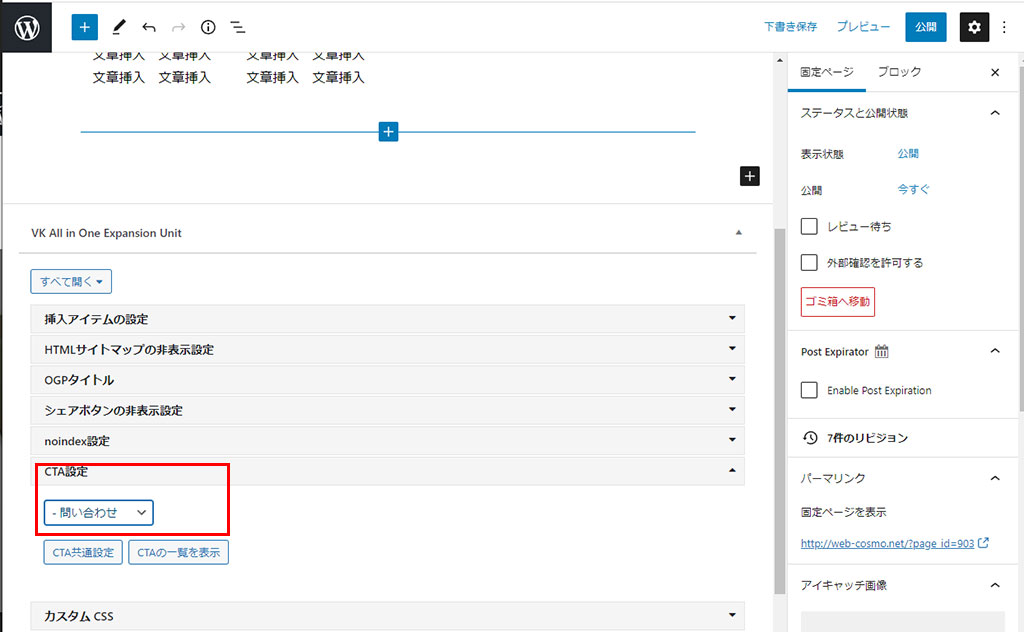Toggle the settings gear sidebar
The width and height of the screenshot is (1024, 632).
[974, 27]
